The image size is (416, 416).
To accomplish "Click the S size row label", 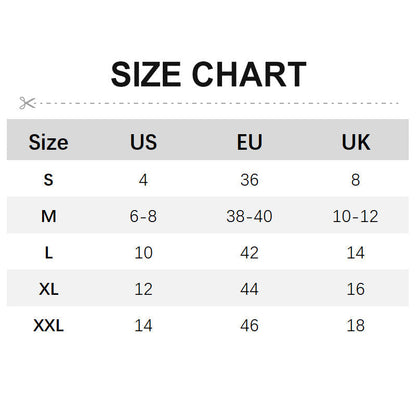I will (48, 180).
